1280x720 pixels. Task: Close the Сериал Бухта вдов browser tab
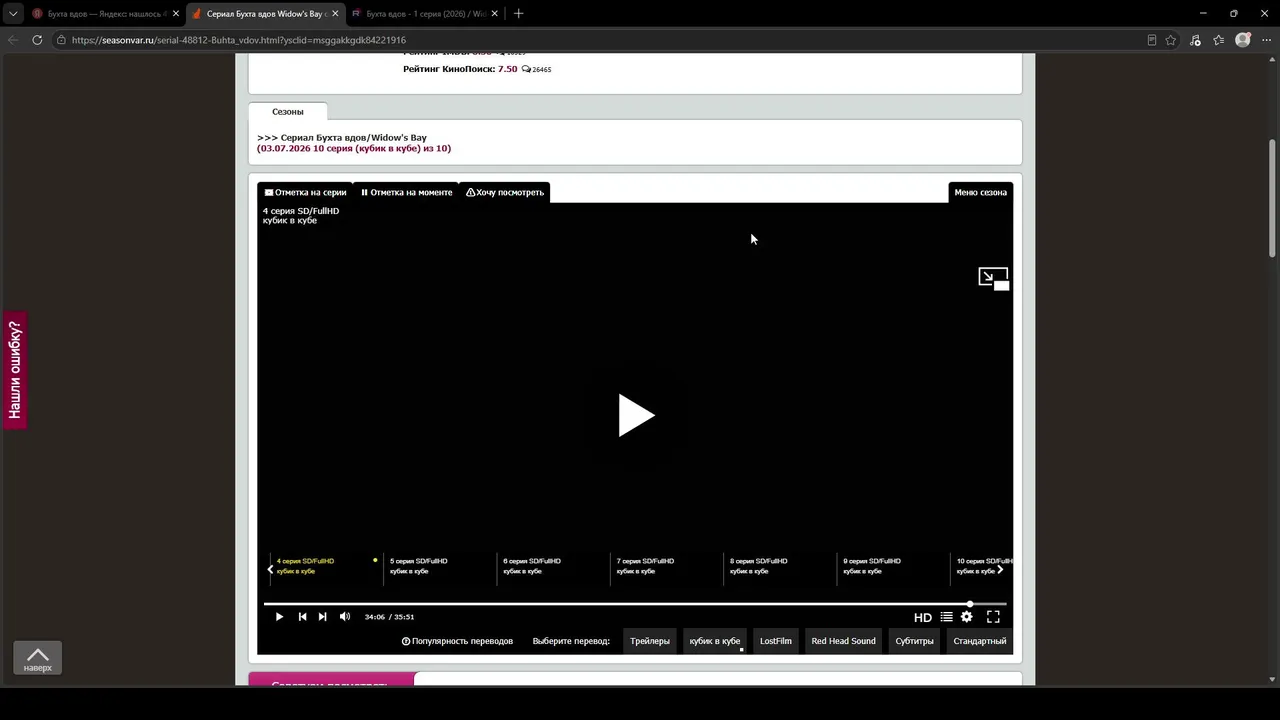(x=333, y=14)
